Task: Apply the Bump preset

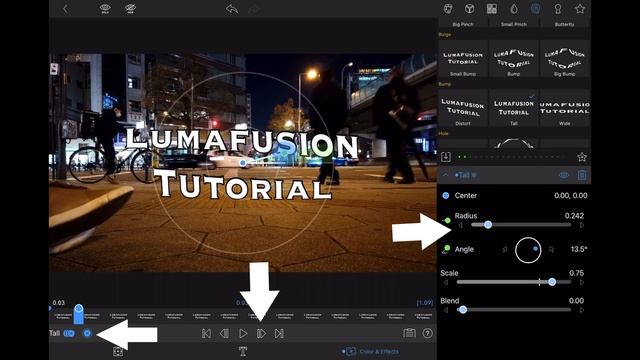Action: pos(513,58)
